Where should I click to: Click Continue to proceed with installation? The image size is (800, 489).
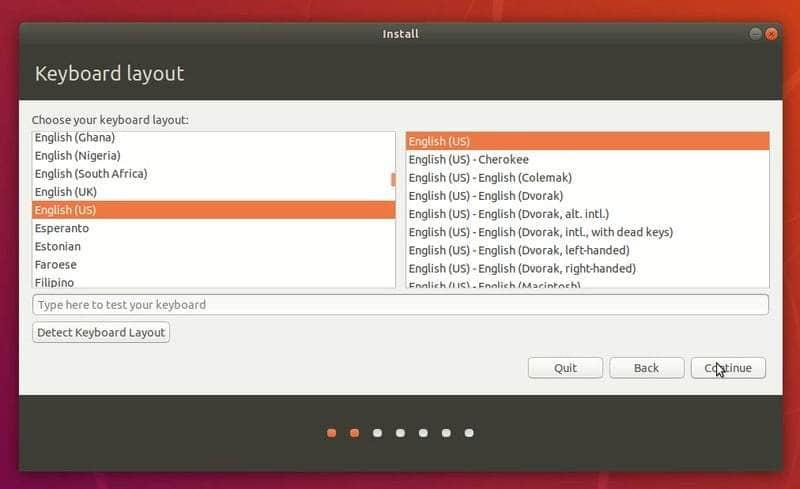point(728,368)
